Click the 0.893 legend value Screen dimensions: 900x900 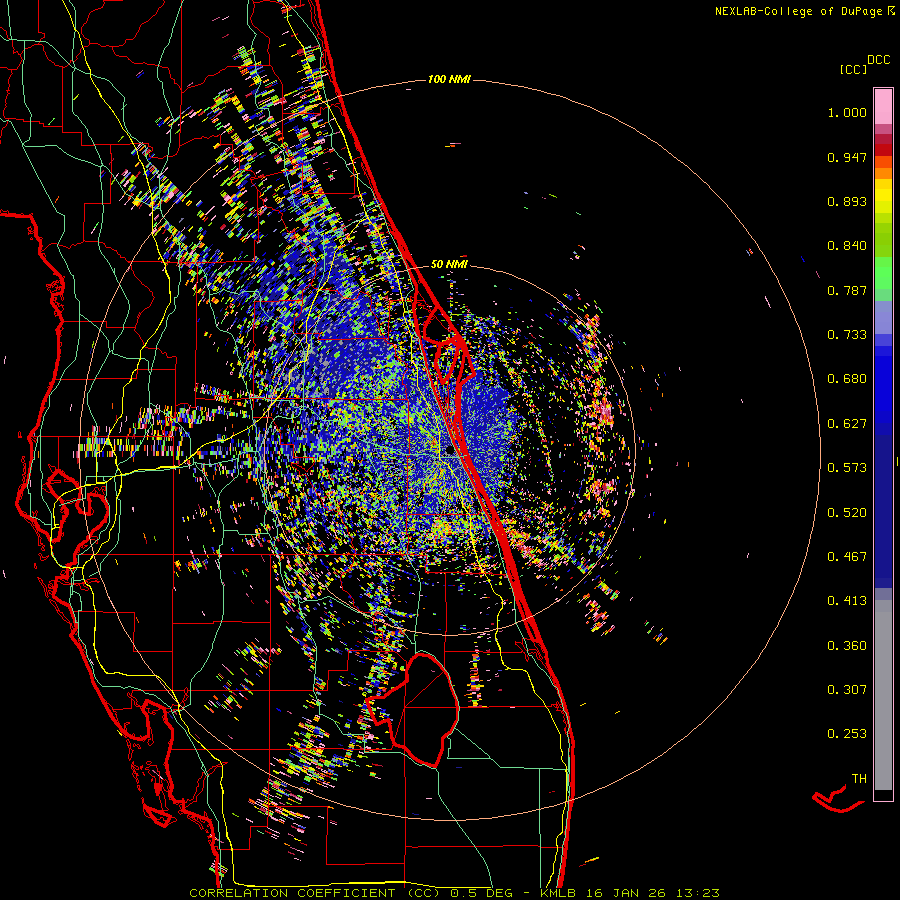[x=847, y=201]
